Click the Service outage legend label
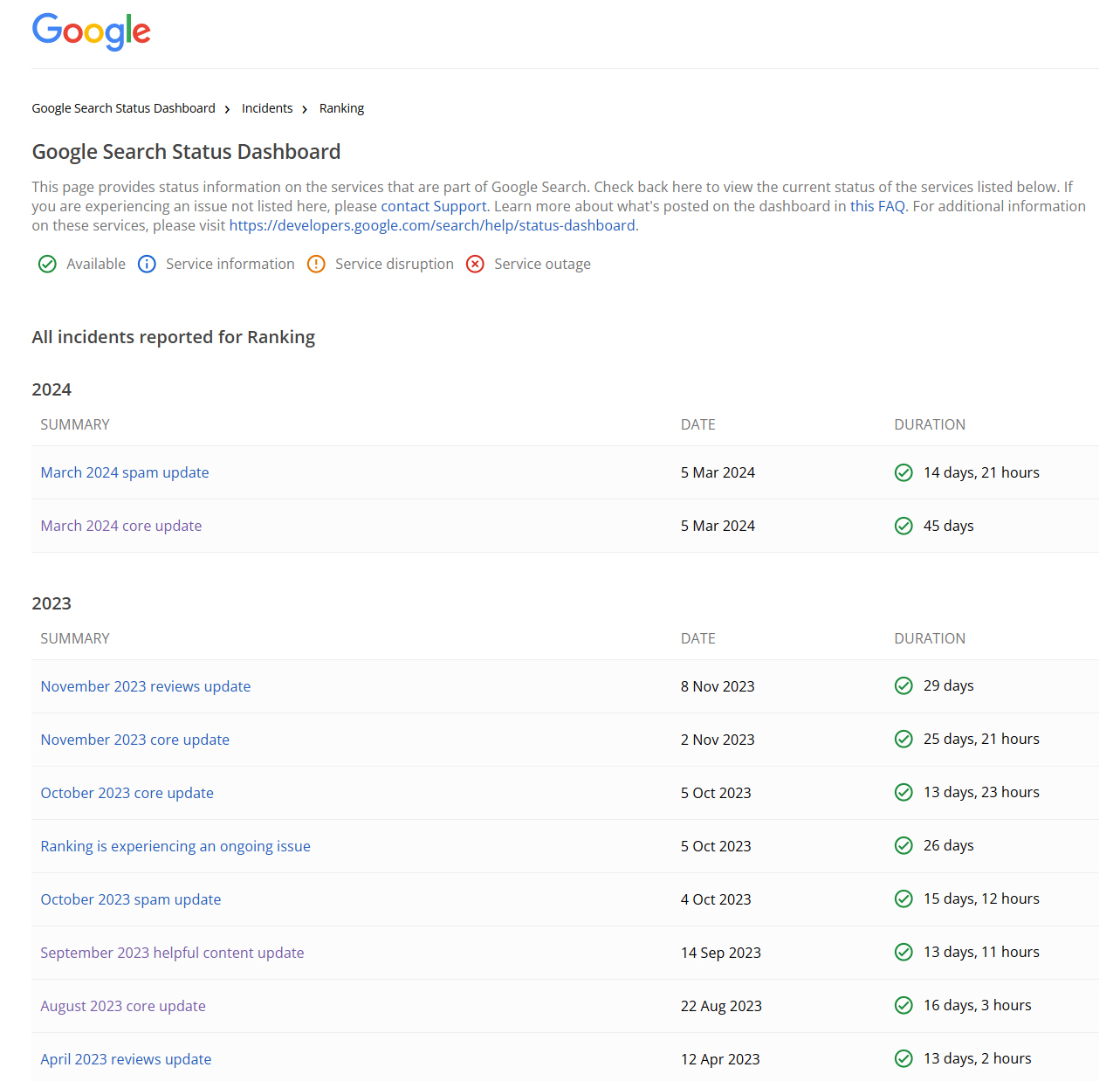 coord(542,264)
